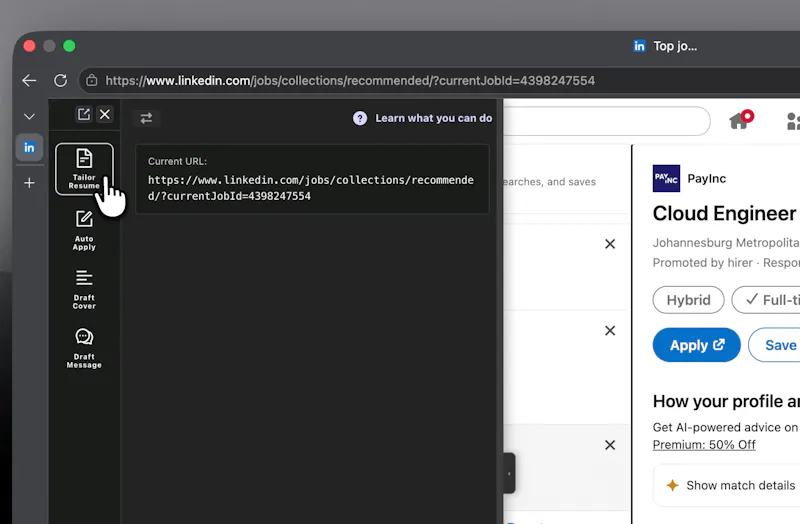
Task: Click the green fullscreen window button
Action: coord(69,46)
